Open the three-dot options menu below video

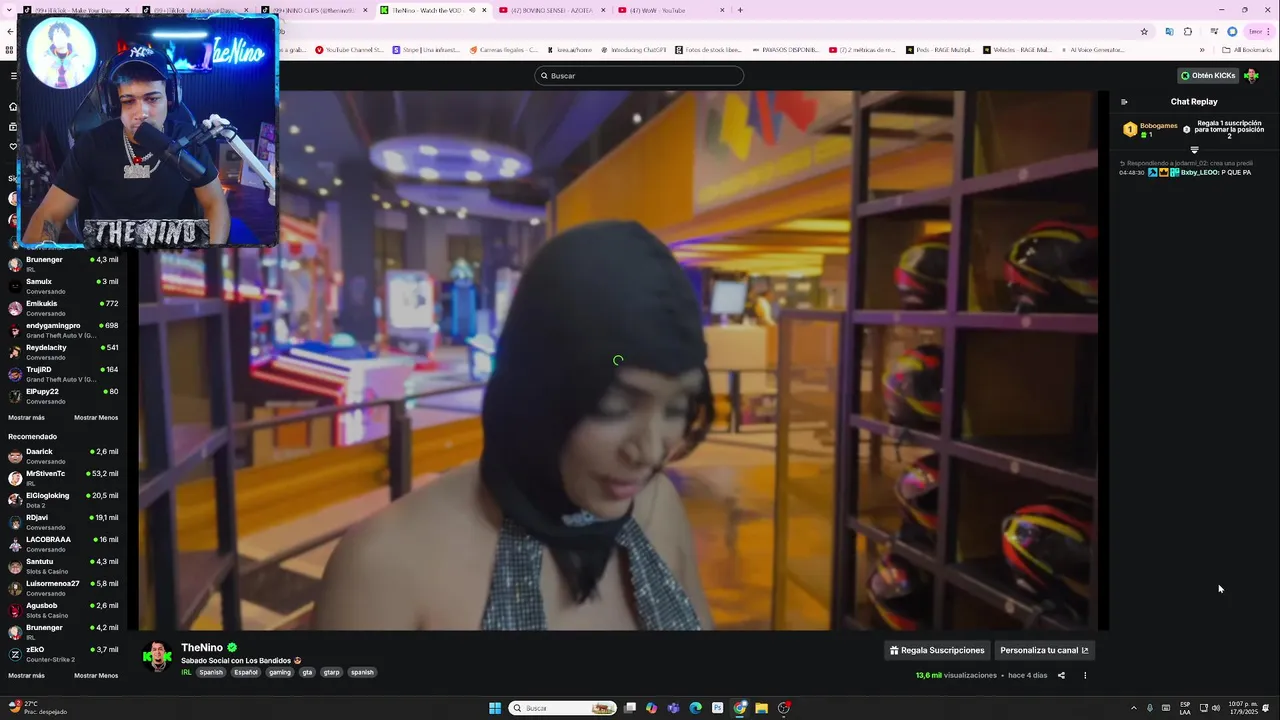point(1085,675)
